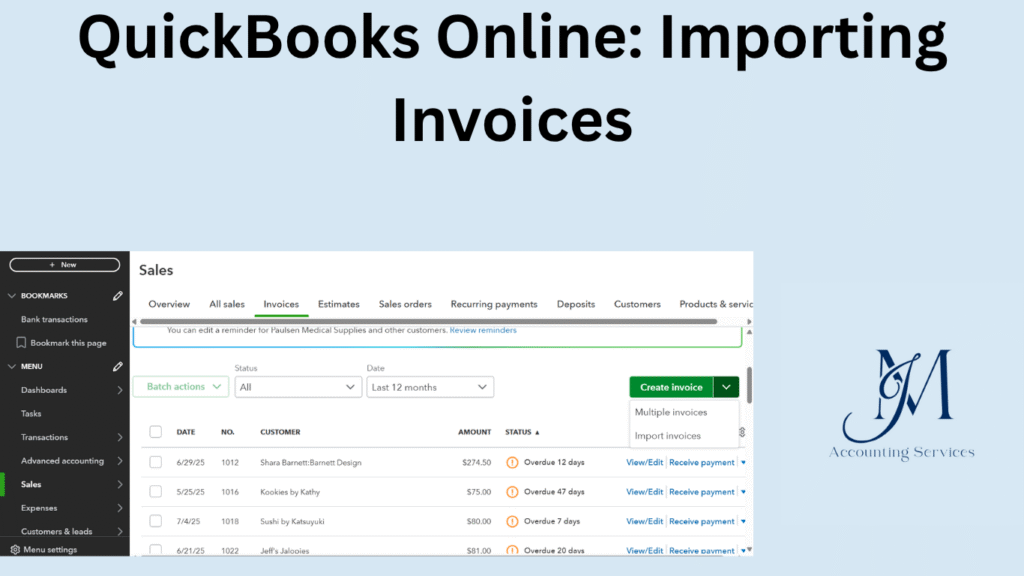
Task: Click the Create invoice button
Action: point(671,387)
